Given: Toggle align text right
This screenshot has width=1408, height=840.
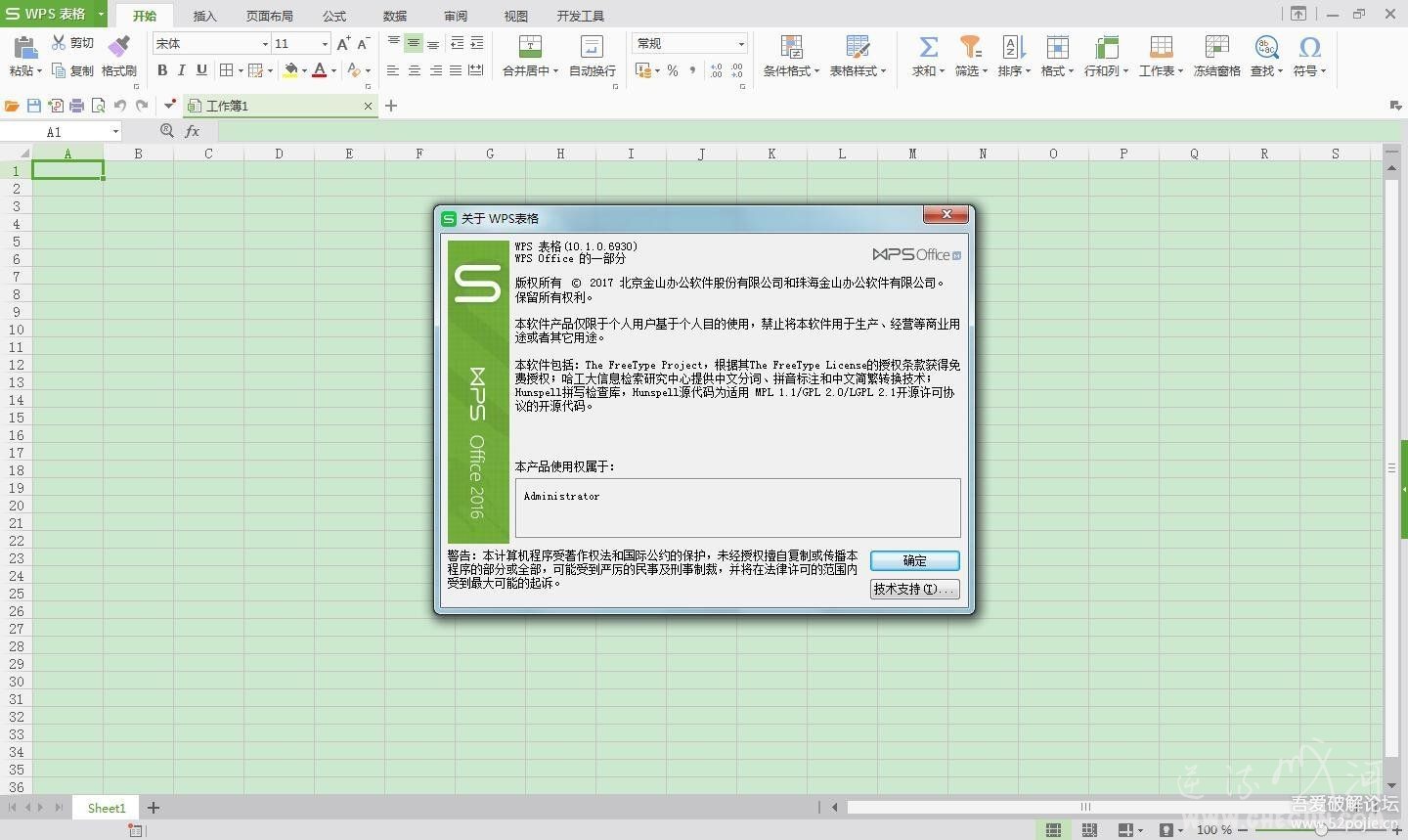Looking at the screenshot, I should point(435,70).
